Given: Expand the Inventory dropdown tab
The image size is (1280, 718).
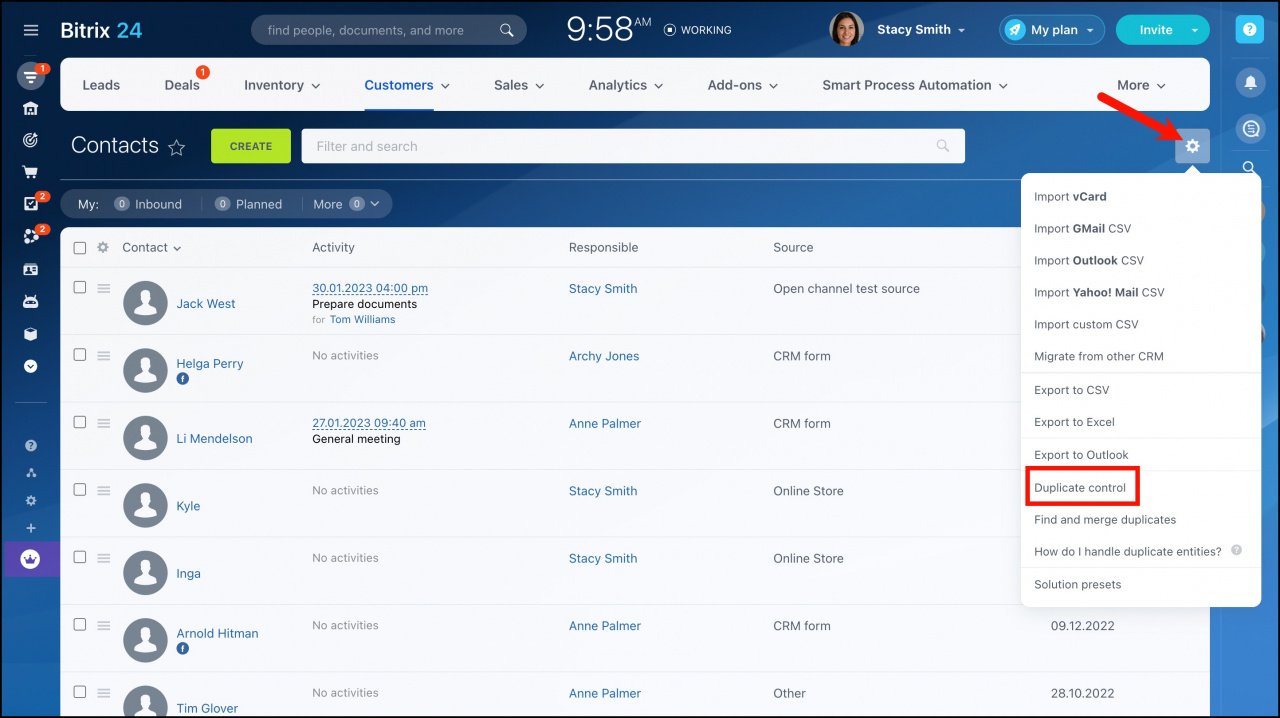Looking at the screenshot, I should coord(282,85).
